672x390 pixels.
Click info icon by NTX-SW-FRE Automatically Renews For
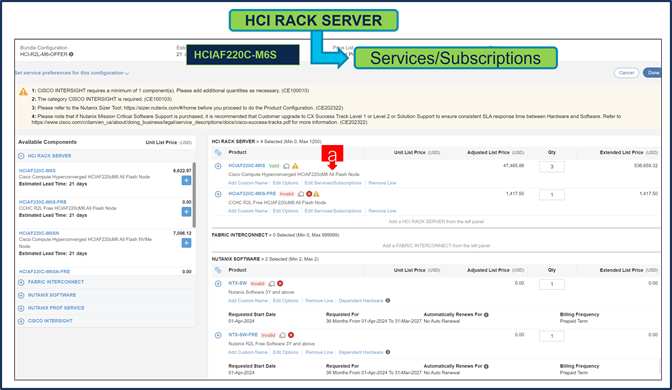point(486,366)
